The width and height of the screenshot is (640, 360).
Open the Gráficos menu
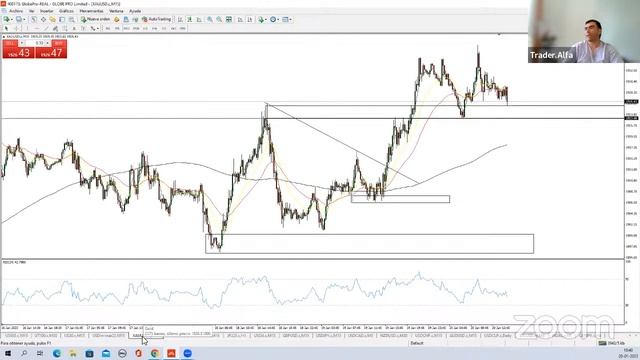coord(66,11)
